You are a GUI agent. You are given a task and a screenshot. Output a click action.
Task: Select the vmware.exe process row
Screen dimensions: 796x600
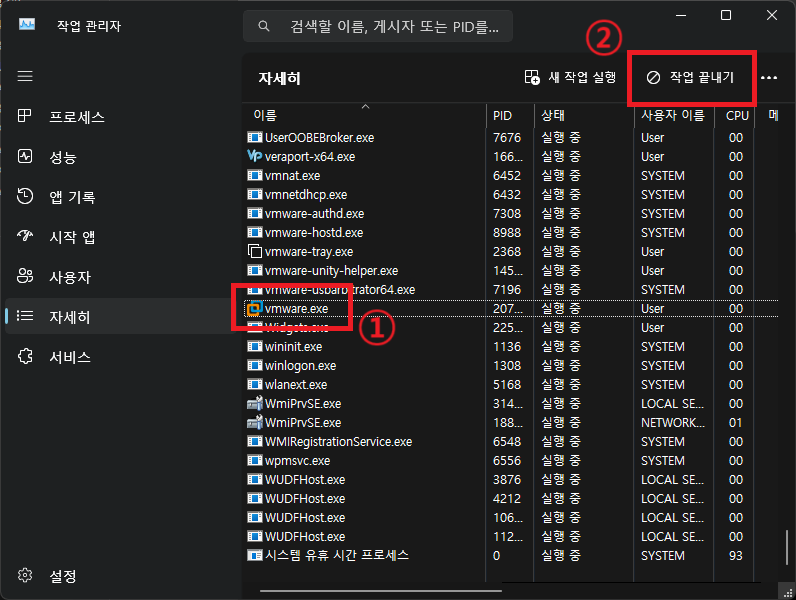click(512, 309)
